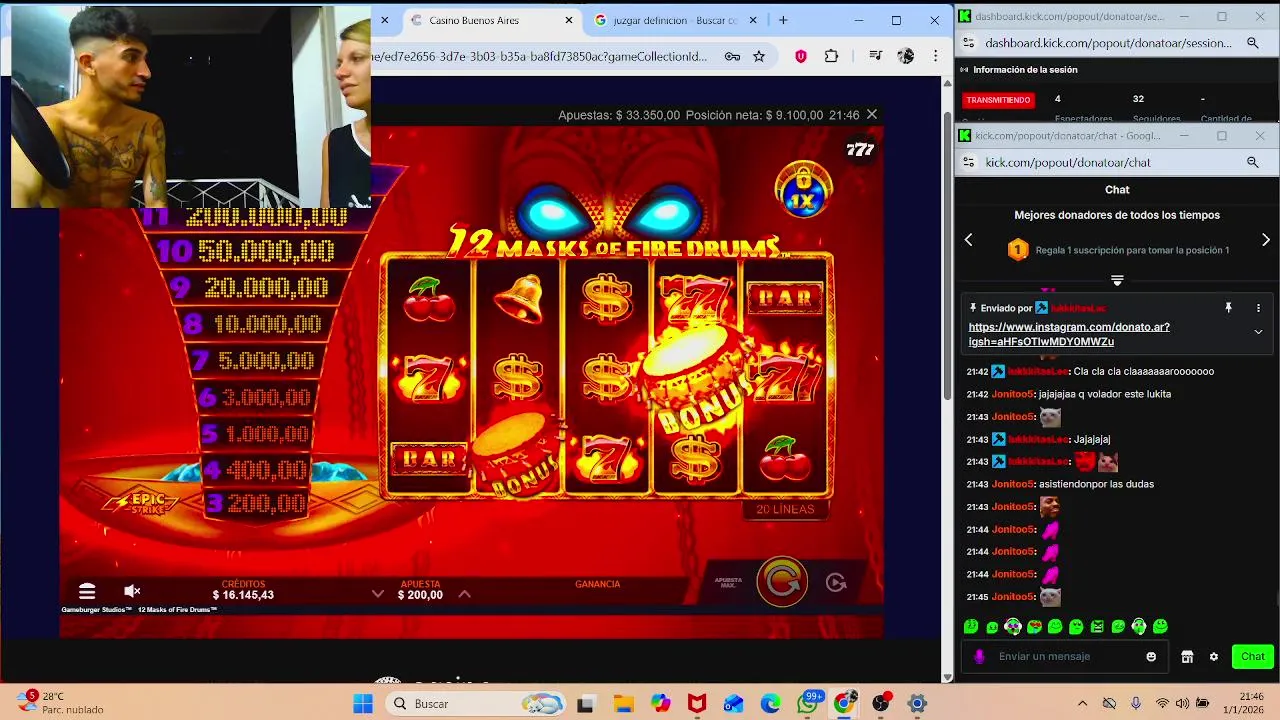Open the chat emoji picker

coord(1151,656)
